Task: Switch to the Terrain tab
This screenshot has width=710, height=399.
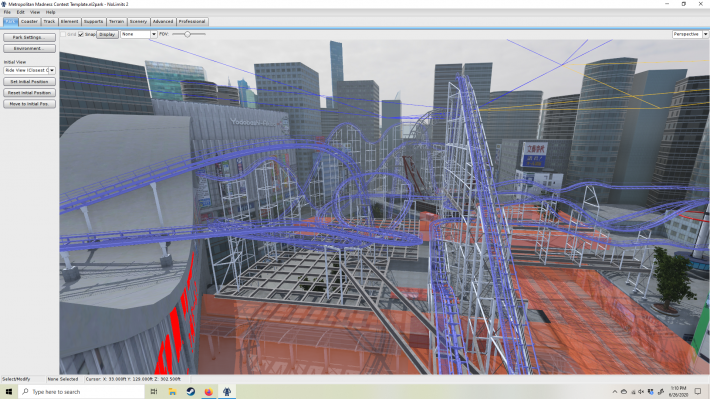Action: point(116,22)
